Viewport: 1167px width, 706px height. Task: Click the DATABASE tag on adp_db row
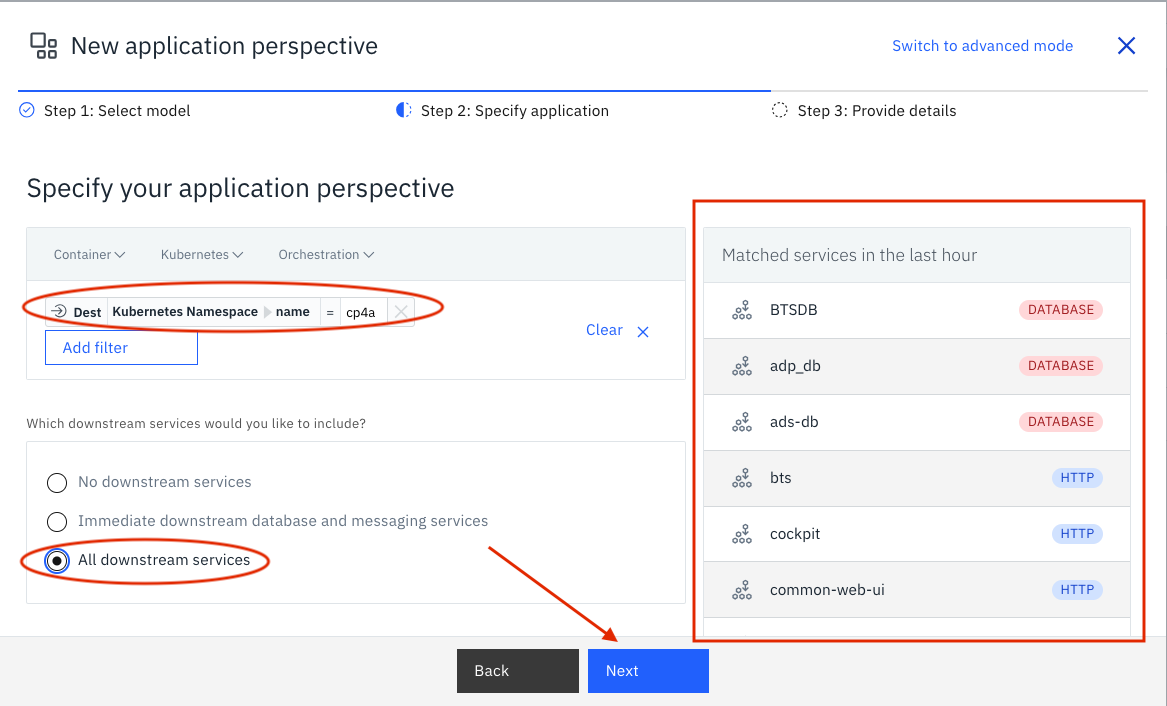point(1061,365)
